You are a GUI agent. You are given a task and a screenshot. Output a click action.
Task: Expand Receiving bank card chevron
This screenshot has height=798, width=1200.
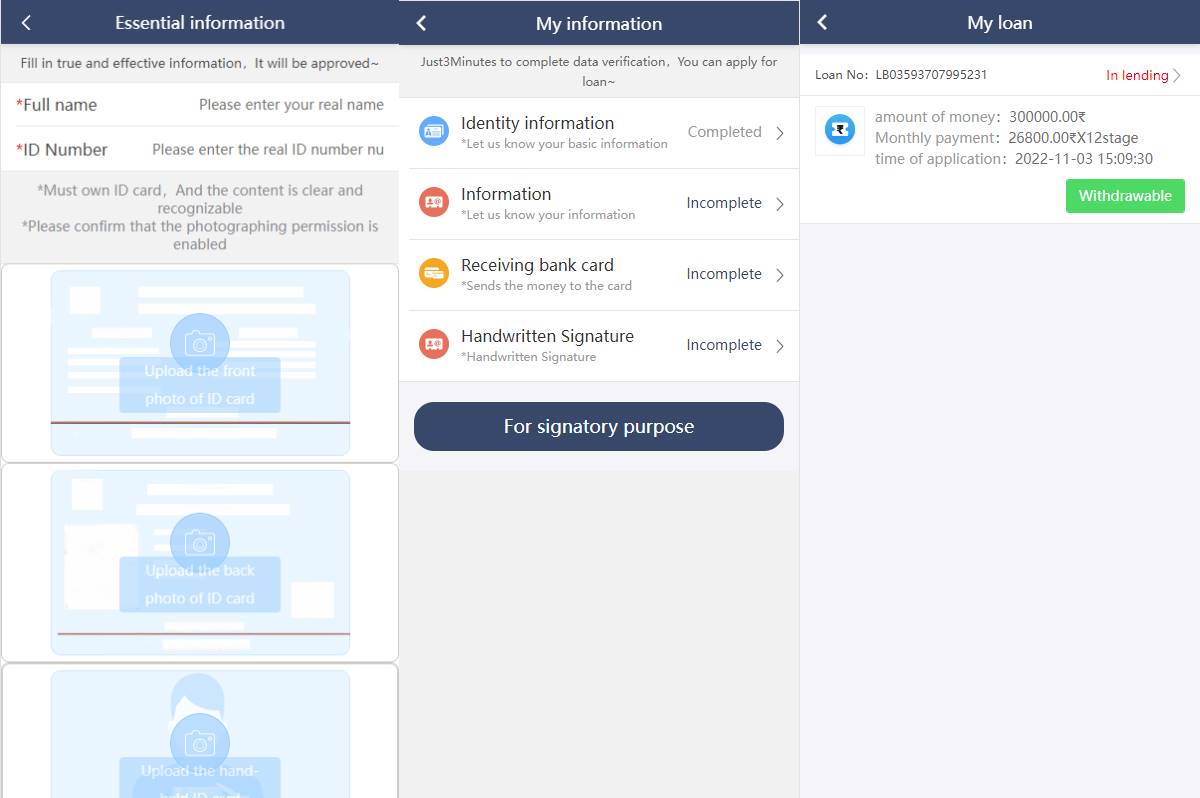(x=780, y=275)
